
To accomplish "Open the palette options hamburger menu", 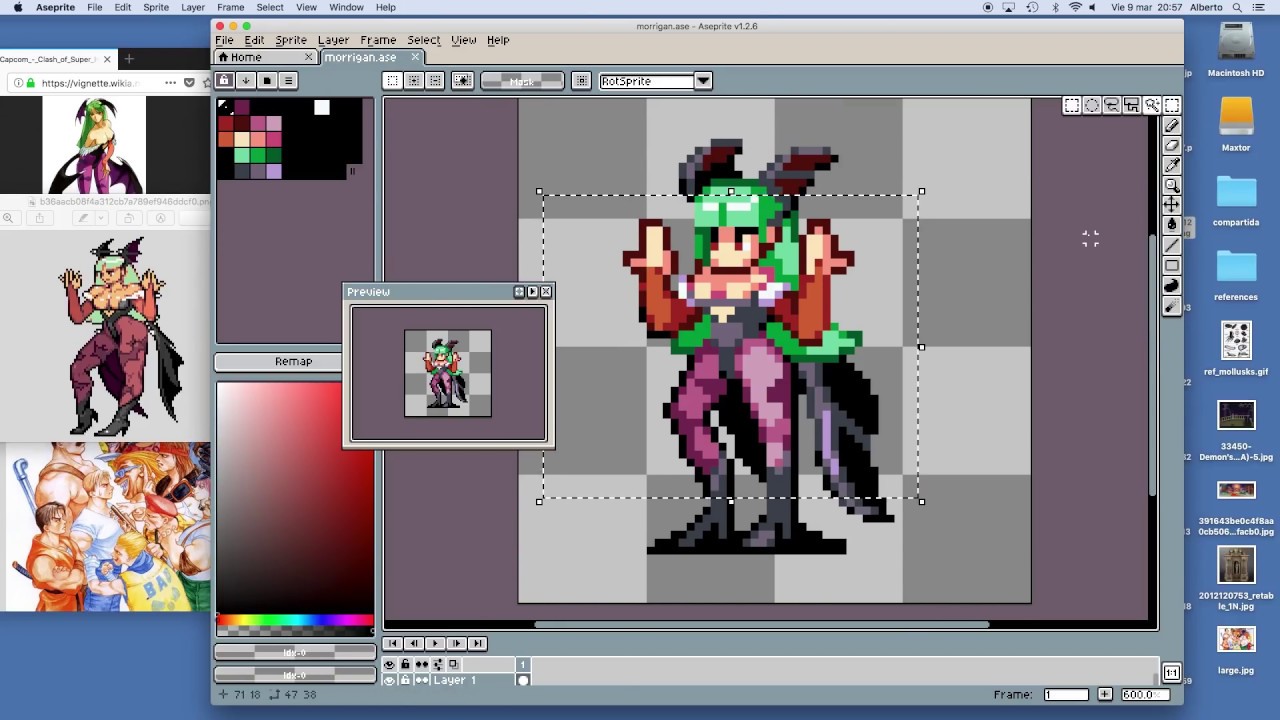I will [x=288, y=81].
